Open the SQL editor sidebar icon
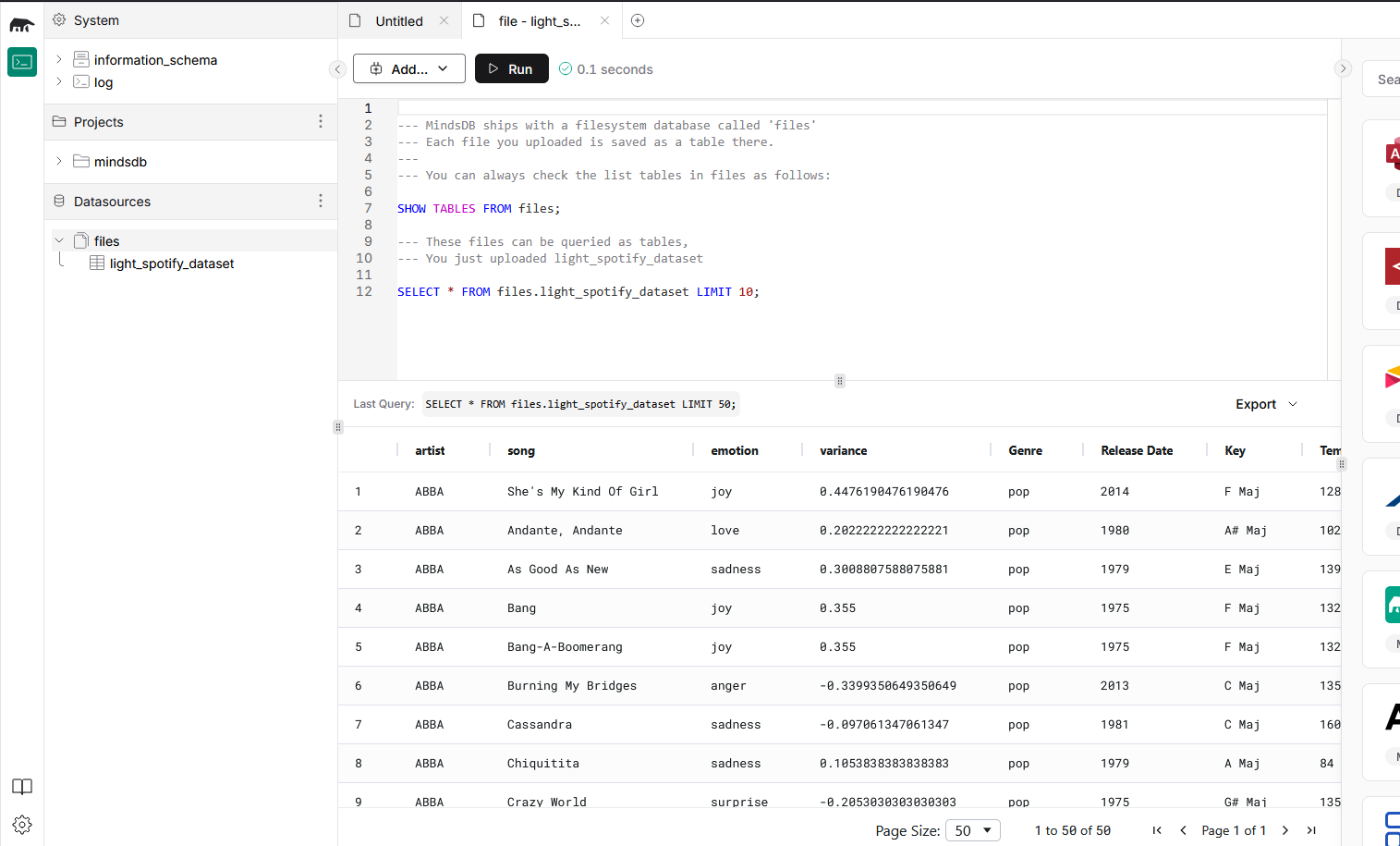1400x846 pixels. (x=22, y=62)
